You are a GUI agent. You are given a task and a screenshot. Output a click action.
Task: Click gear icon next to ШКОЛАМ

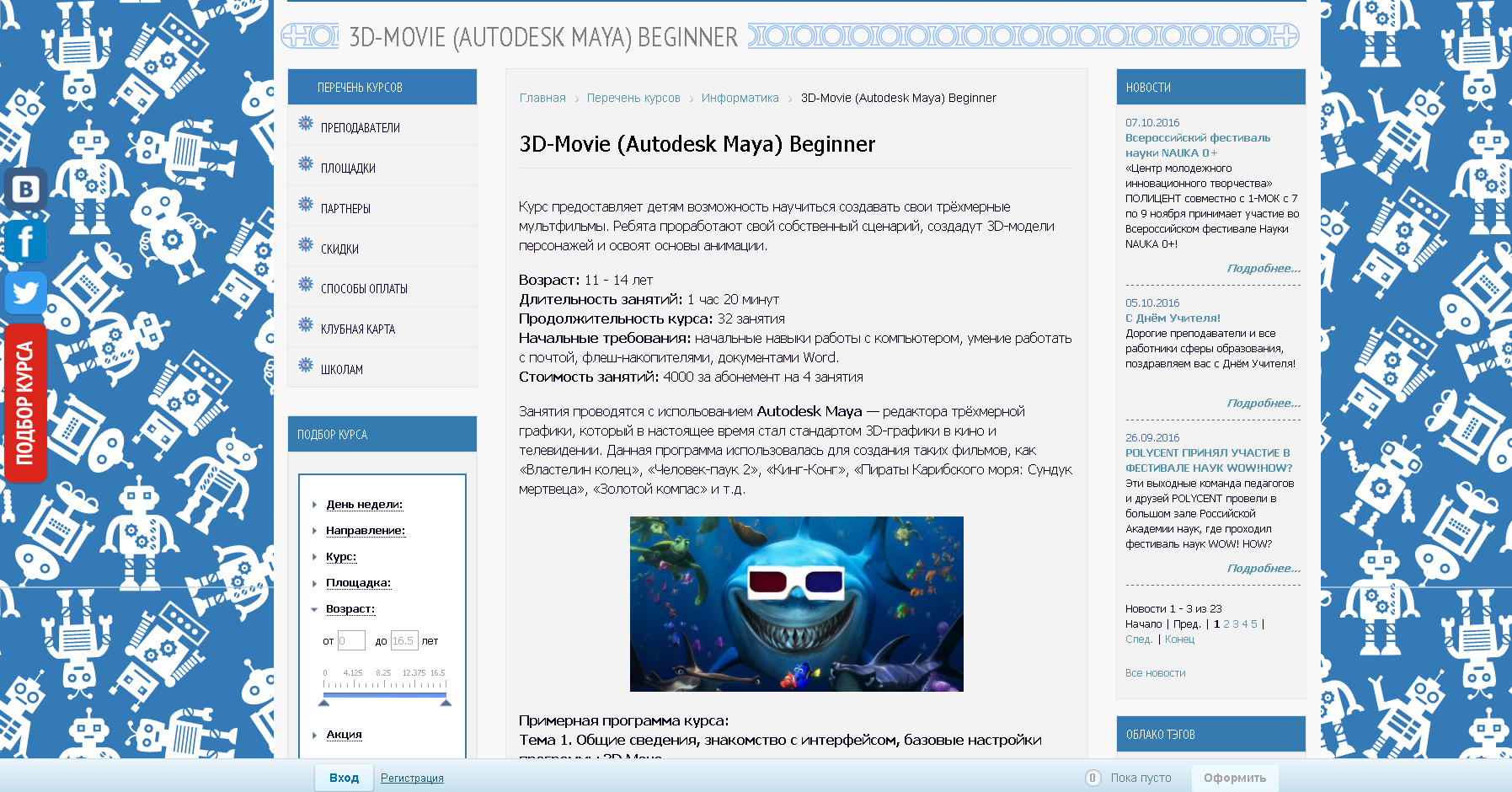click(x=306, y=366)
